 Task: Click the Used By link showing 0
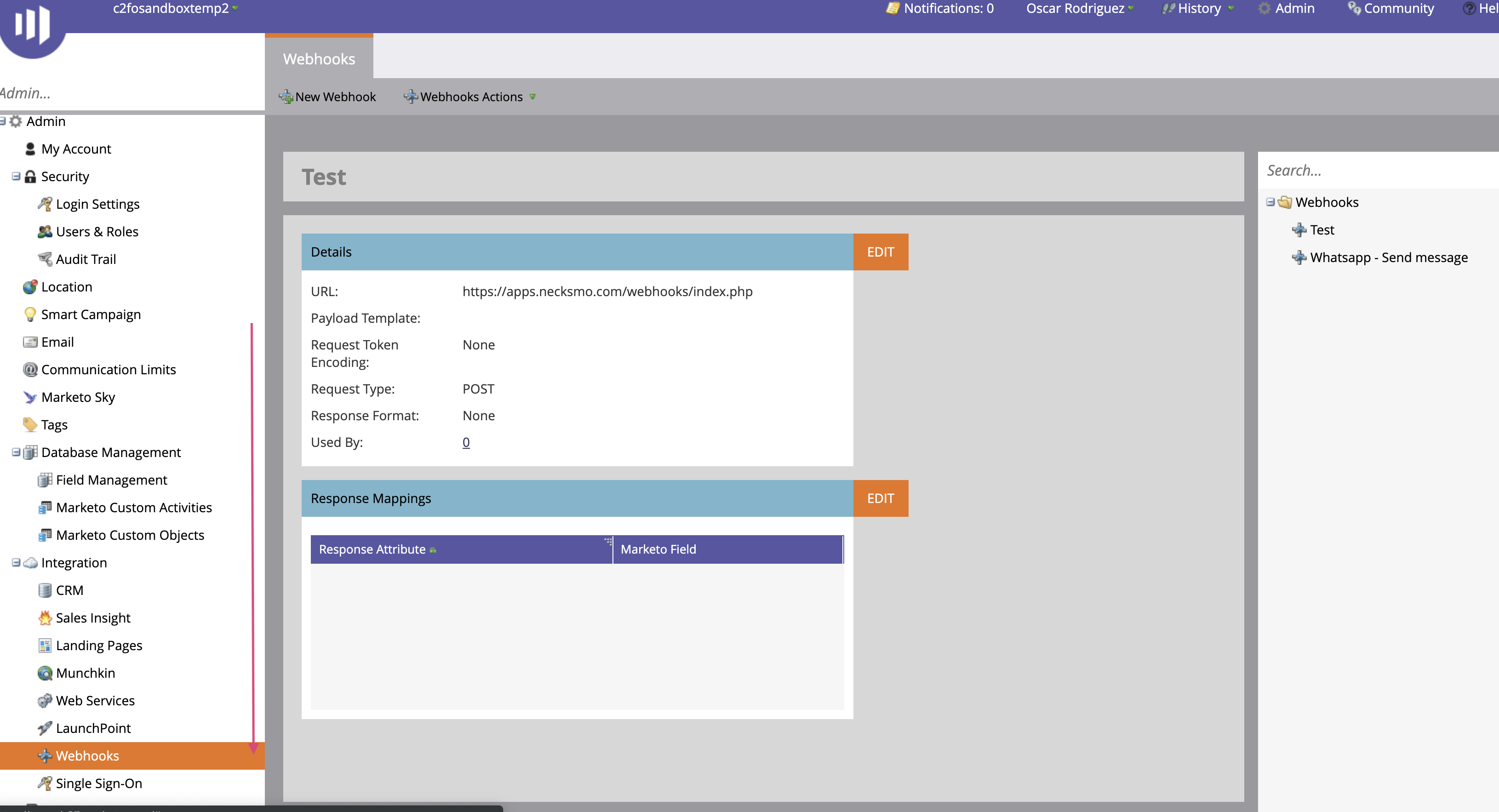(x=466, y=441)
